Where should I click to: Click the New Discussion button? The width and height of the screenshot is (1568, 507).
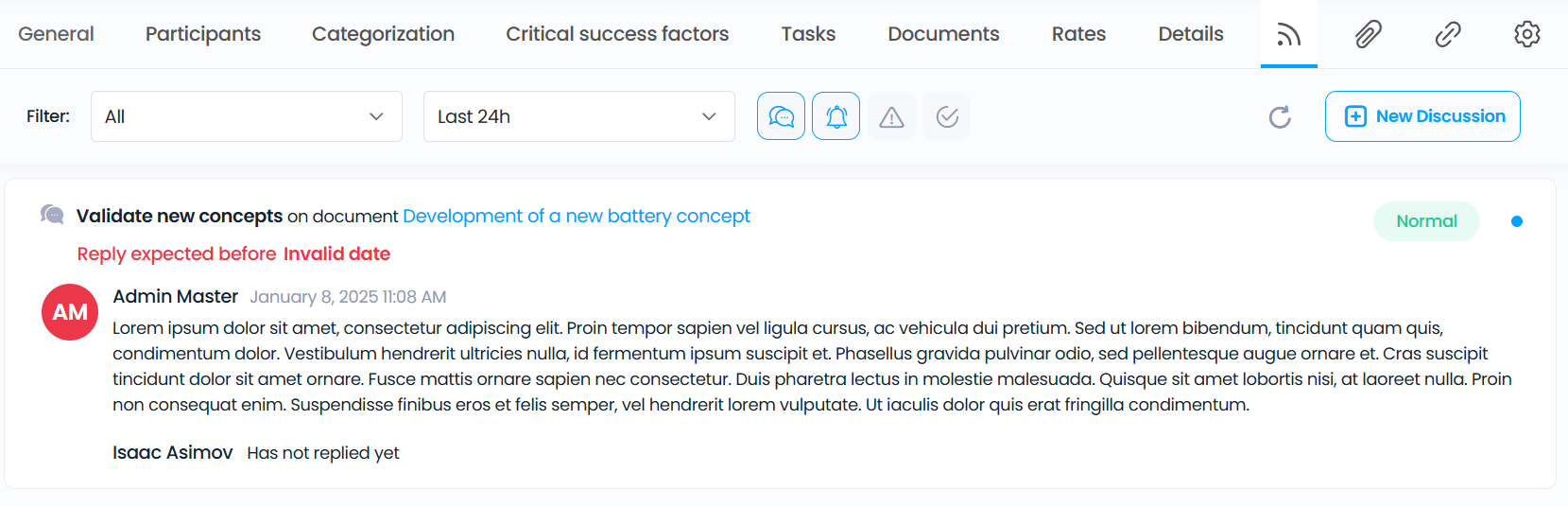[1422, 116]
